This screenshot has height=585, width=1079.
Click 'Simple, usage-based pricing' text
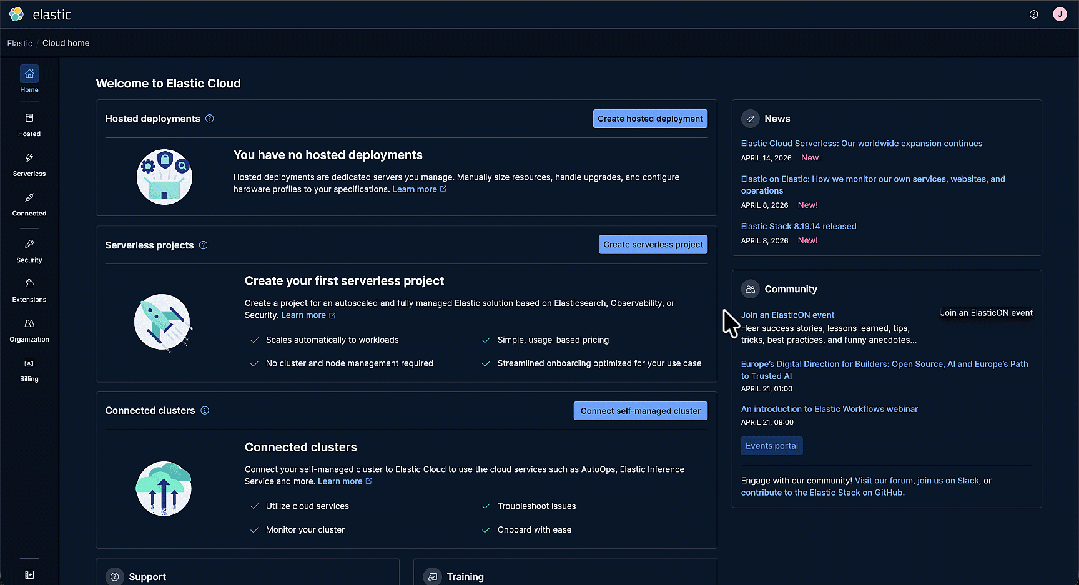click(x=553, y=340)
